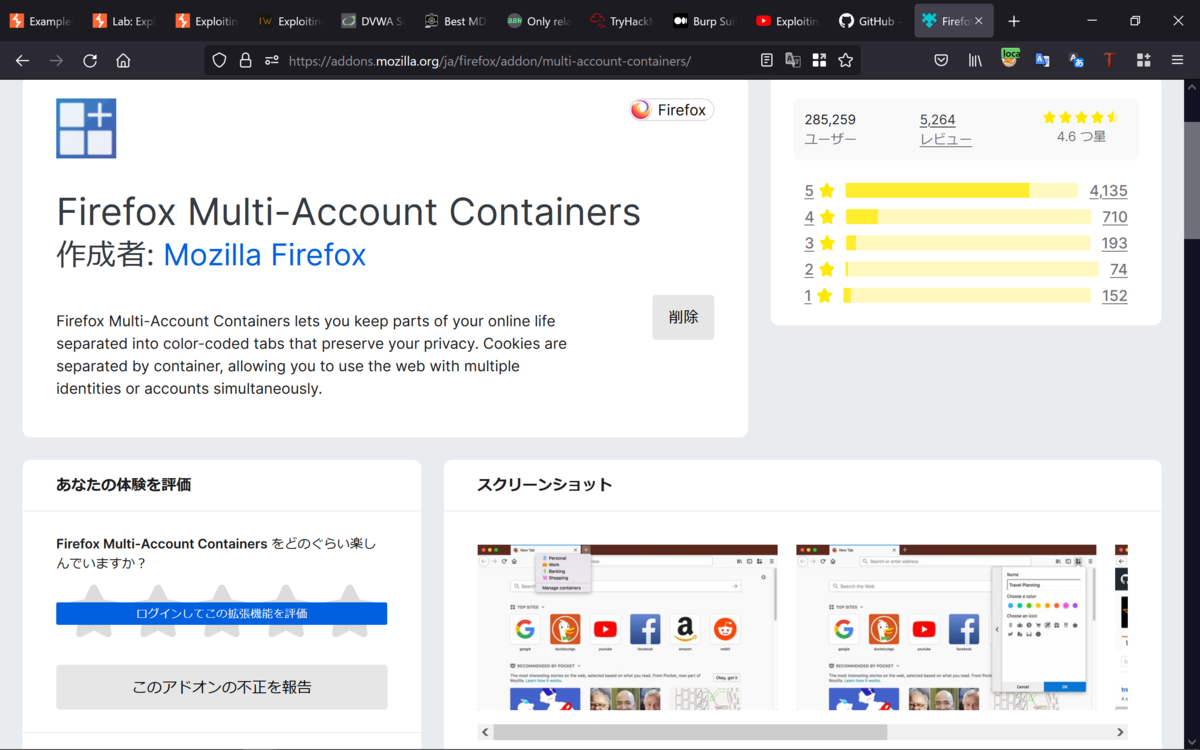
Task: Open 2-star reviews link
Action: coord(819,269)
